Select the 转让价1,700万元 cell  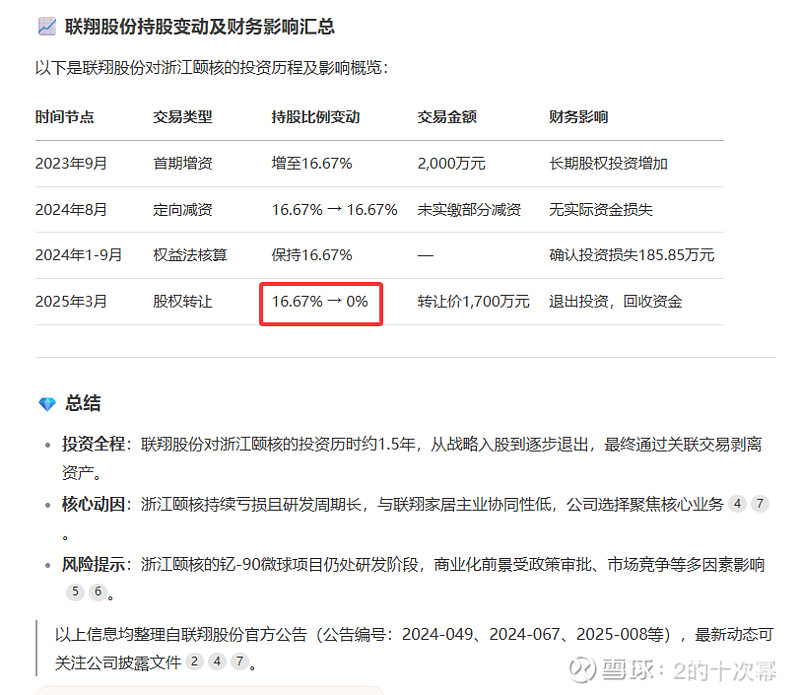pyautogui.click(x=473, y=302)
